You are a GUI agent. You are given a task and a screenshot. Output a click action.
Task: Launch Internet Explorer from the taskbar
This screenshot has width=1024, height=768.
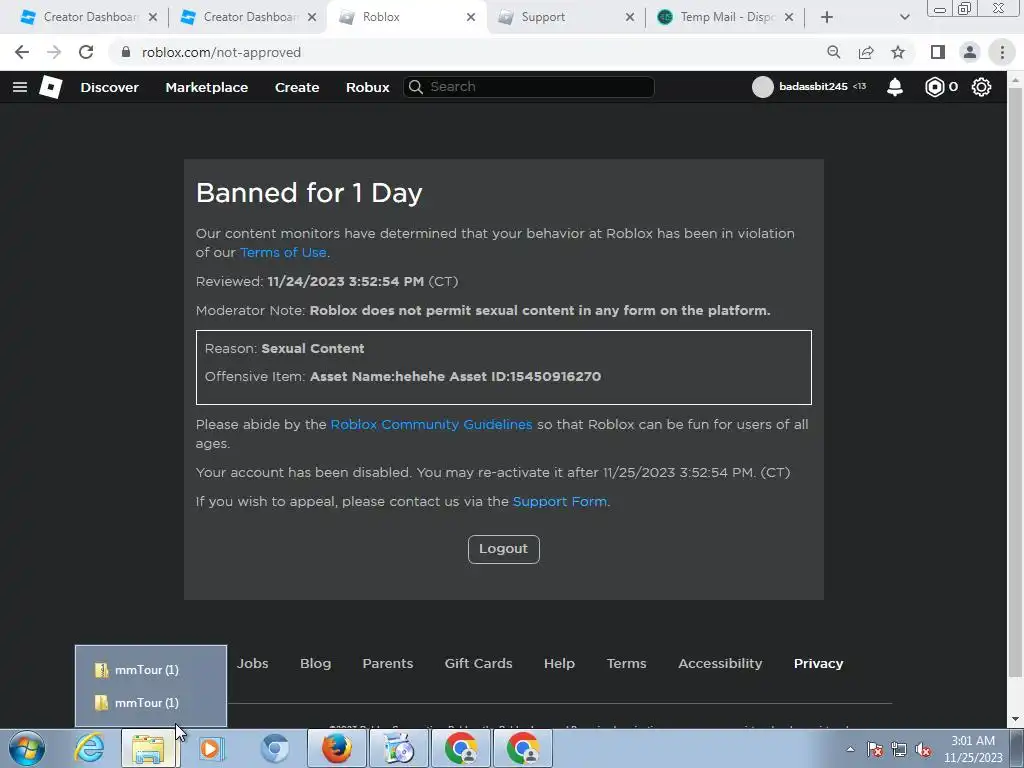89,748
